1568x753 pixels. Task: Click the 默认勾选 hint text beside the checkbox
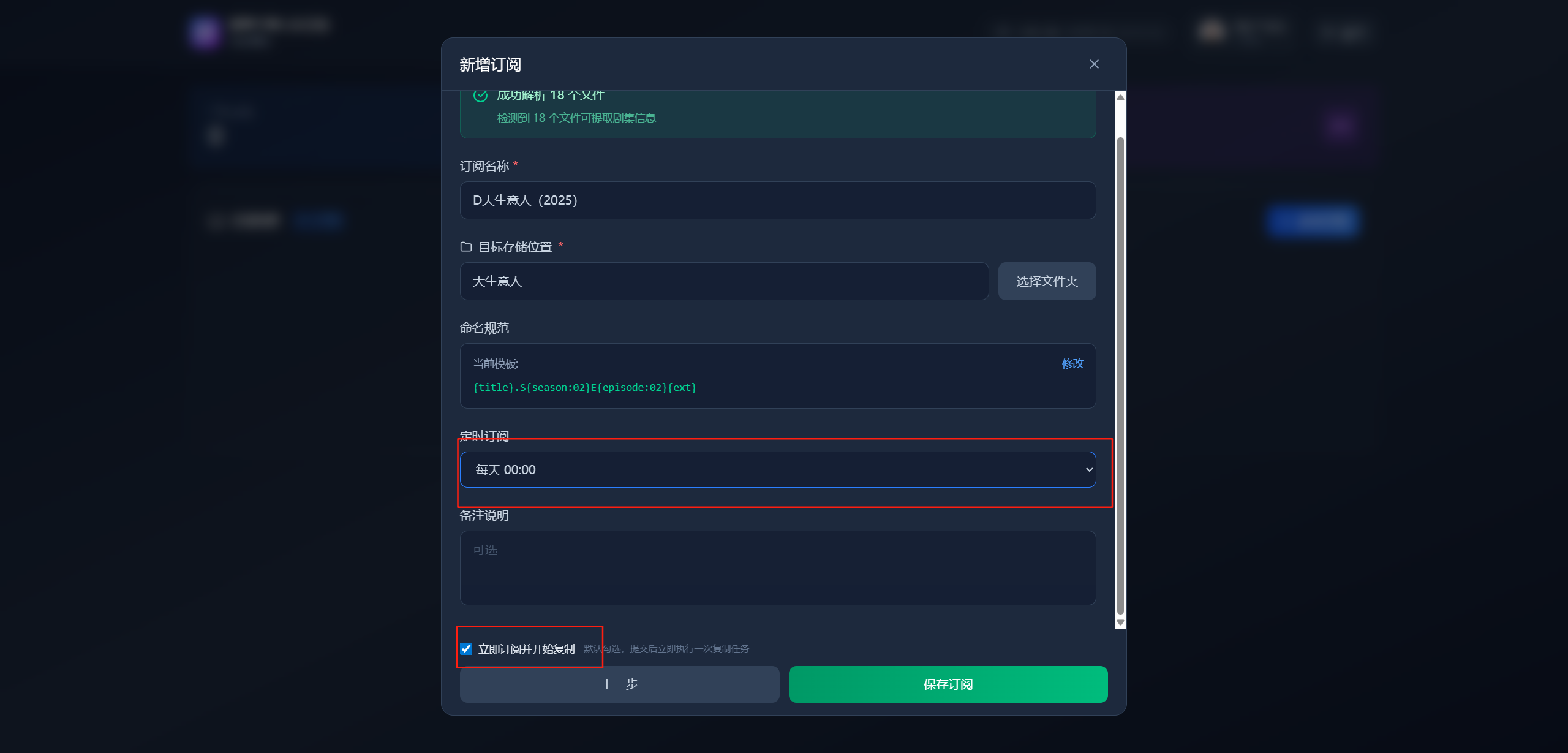[666, 649]
